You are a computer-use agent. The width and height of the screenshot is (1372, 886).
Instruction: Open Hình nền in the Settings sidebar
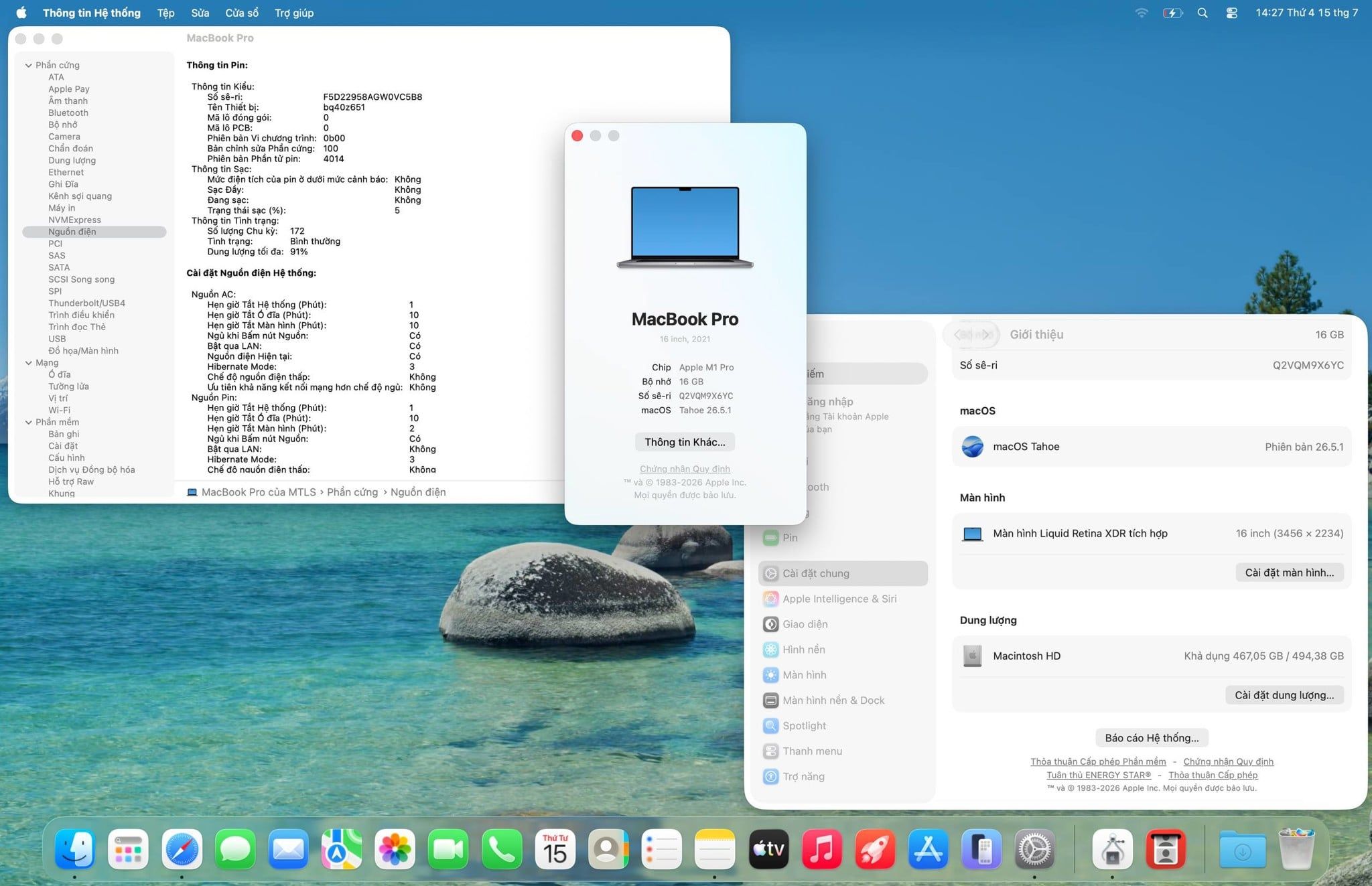tap(843, 650)
